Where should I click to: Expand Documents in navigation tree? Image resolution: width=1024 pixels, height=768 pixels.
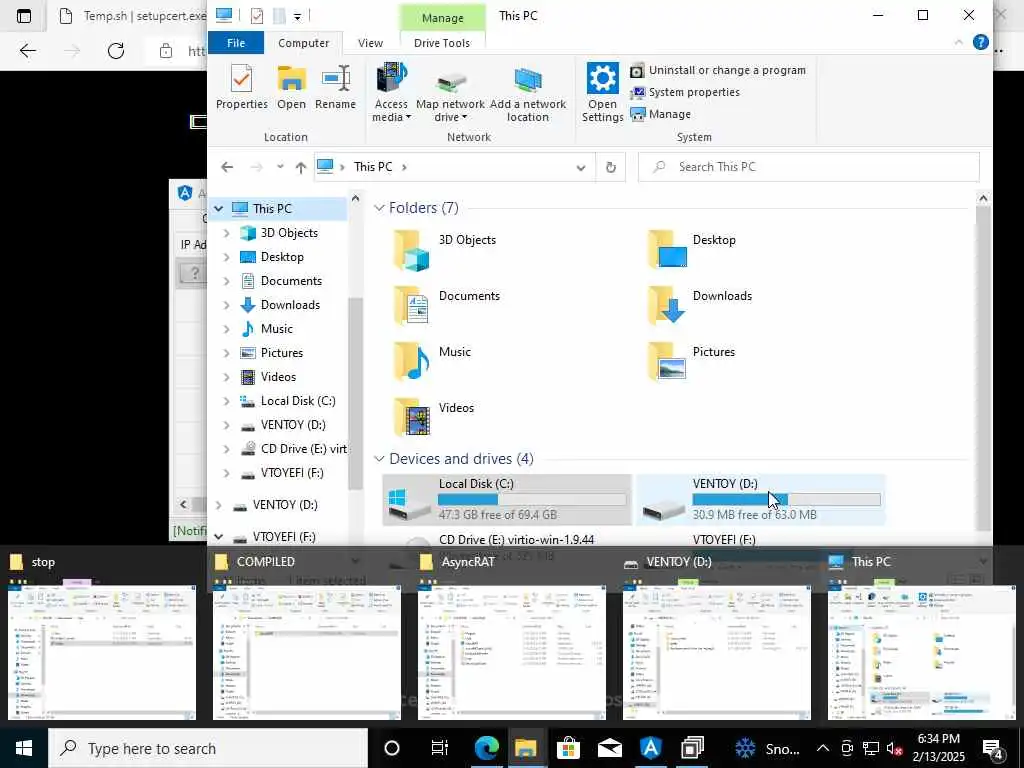(227, 281)
